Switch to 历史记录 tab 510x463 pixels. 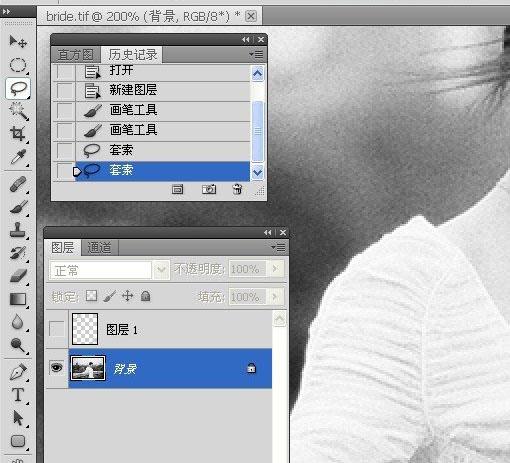point(132,54)
